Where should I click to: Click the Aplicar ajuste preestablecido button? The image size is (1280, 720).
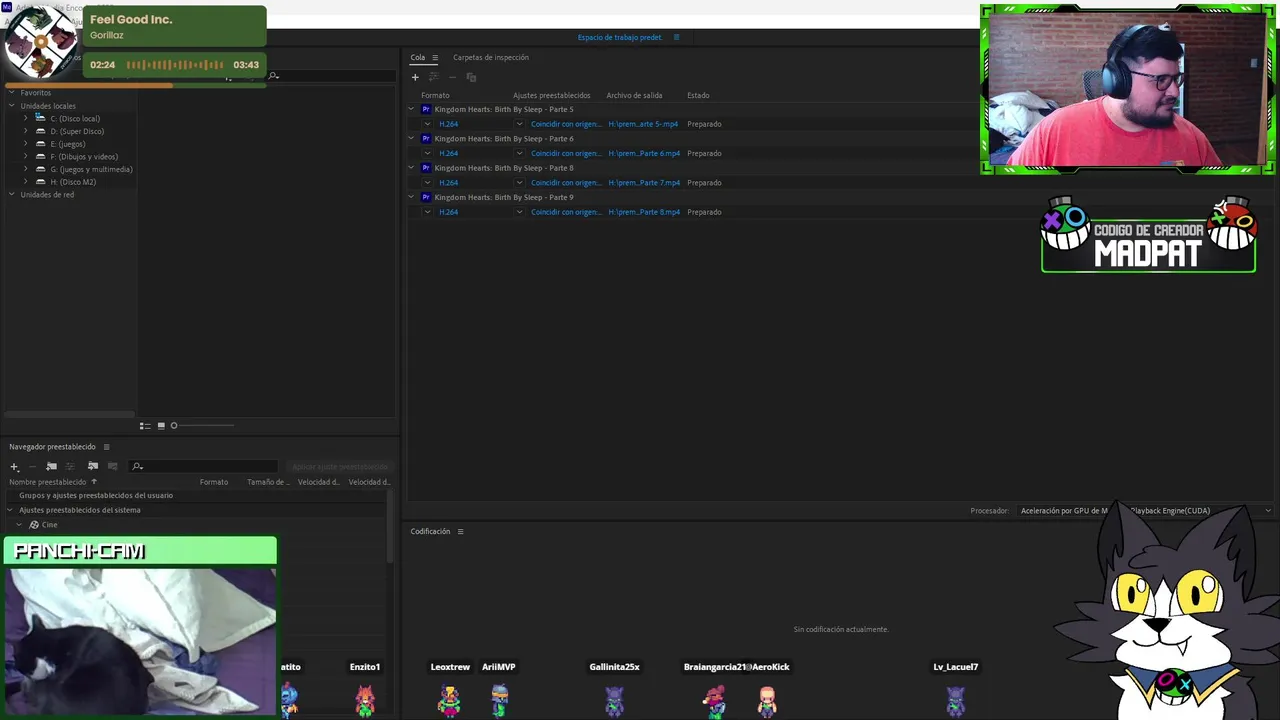339,467
